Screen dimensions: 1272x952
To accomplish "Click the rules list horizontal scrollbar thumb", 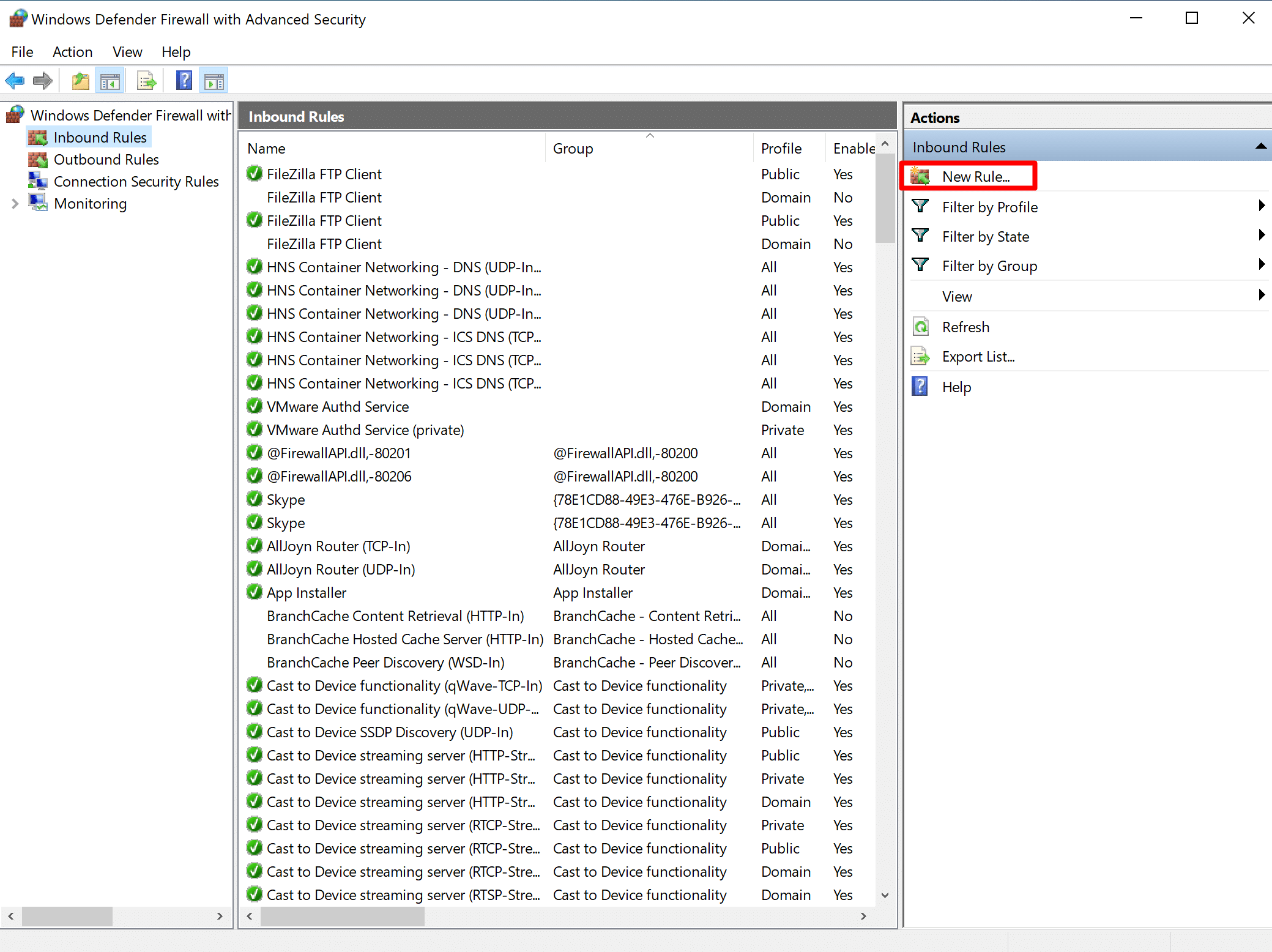I will [343, 916].
